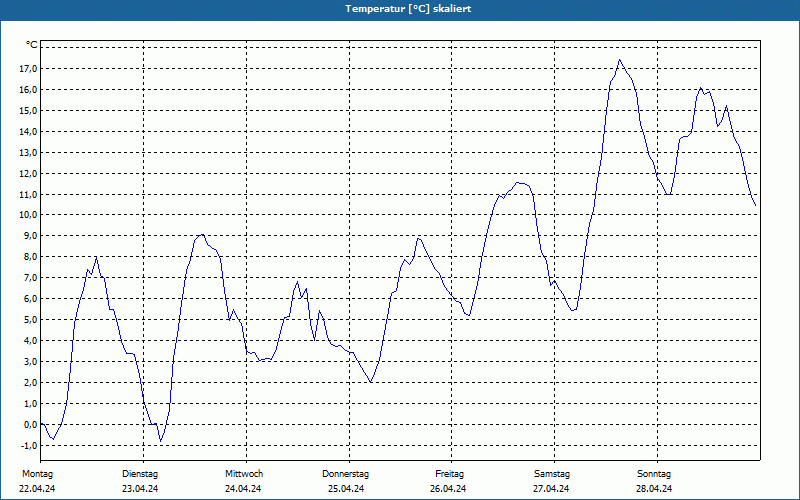This screenshot has height=500, width=800.
Task: Click the date 23.04.24
Action: 140,489
